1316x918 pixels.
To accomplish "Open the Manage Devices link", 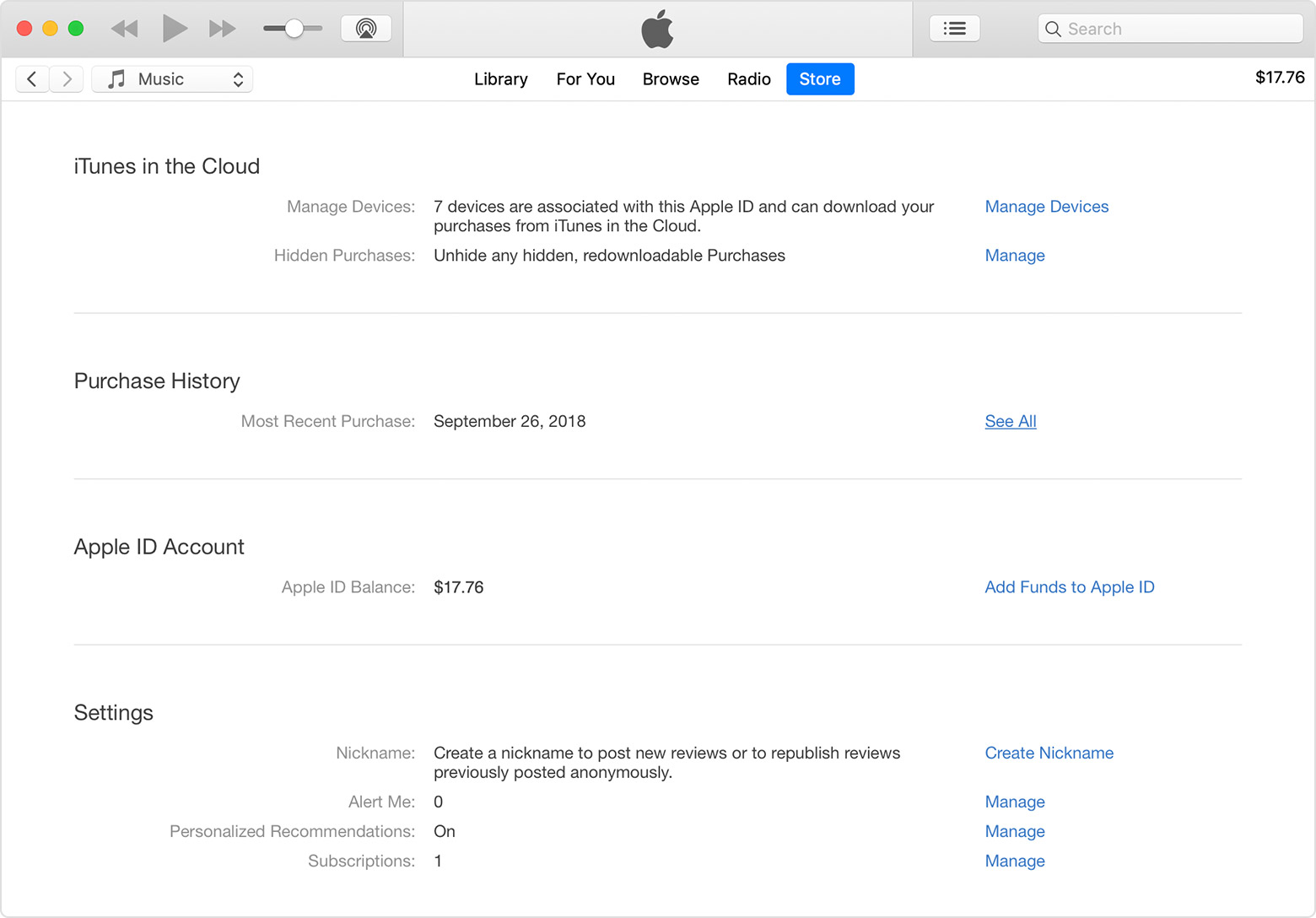I will 1047,207.
